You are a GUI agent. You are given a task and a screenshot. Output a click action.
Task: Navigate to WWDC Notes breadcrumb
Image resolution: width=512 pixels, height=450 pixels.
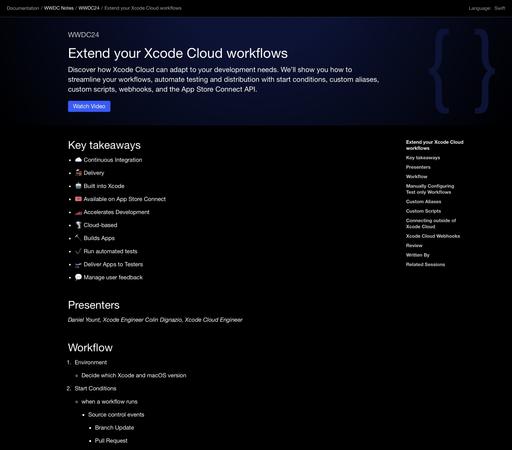coord(59,8)
